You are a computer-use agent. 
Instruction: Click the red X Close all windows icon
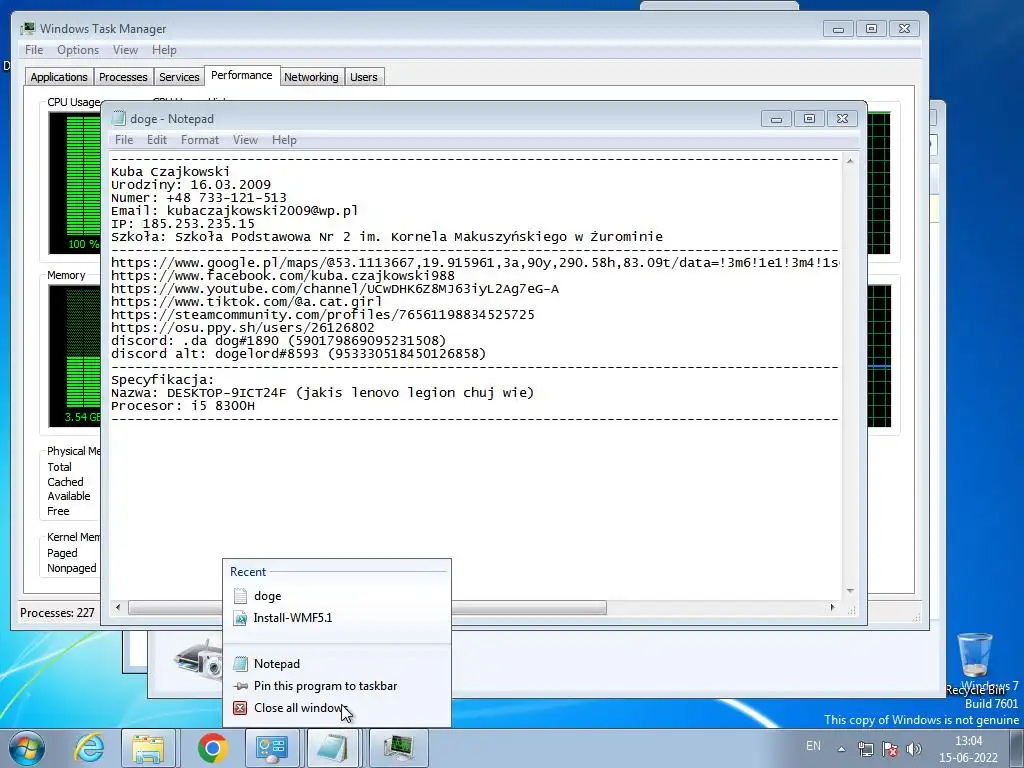tap(240, 708)
